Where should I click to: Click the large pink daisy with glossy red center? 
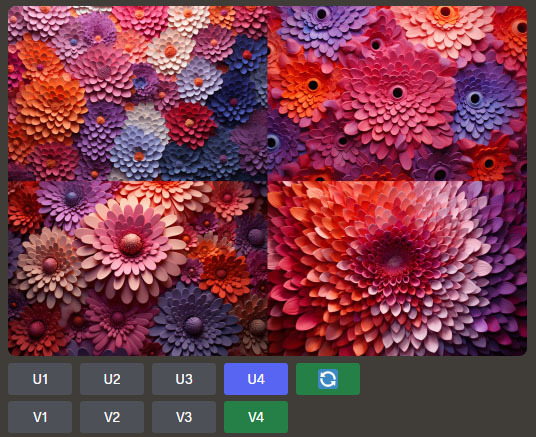(131, 243)
